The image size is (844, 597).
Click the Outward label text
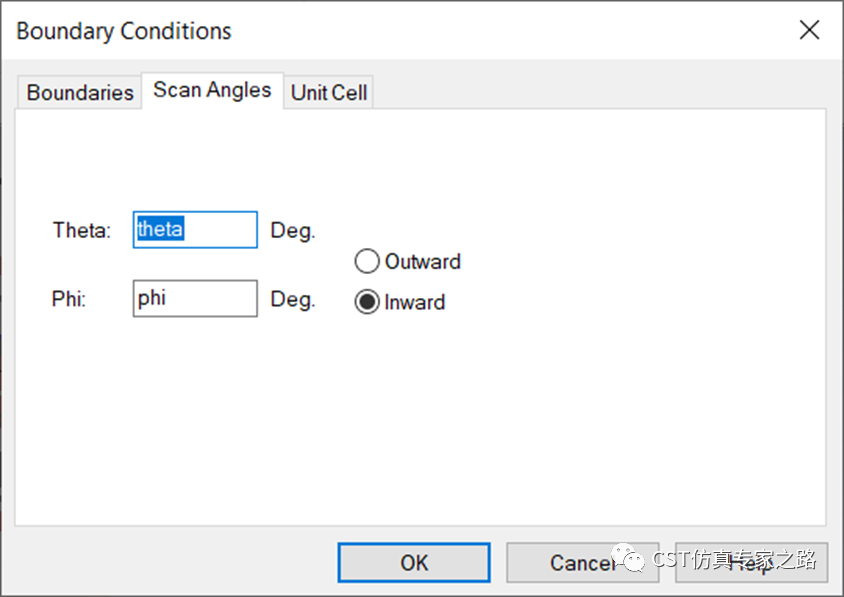pyautogui.click(x=423, y=262)
